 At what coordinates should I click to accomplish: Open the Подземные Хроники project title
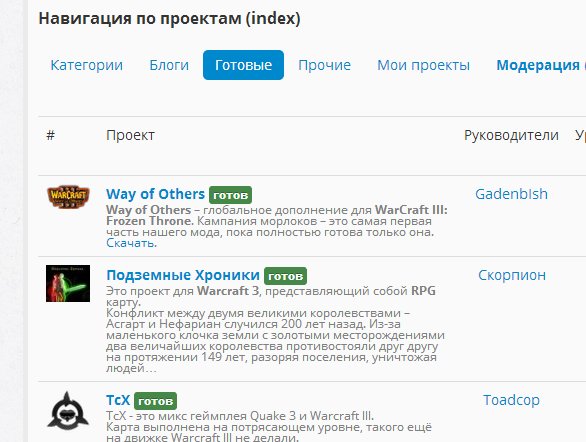pos(183,275)
